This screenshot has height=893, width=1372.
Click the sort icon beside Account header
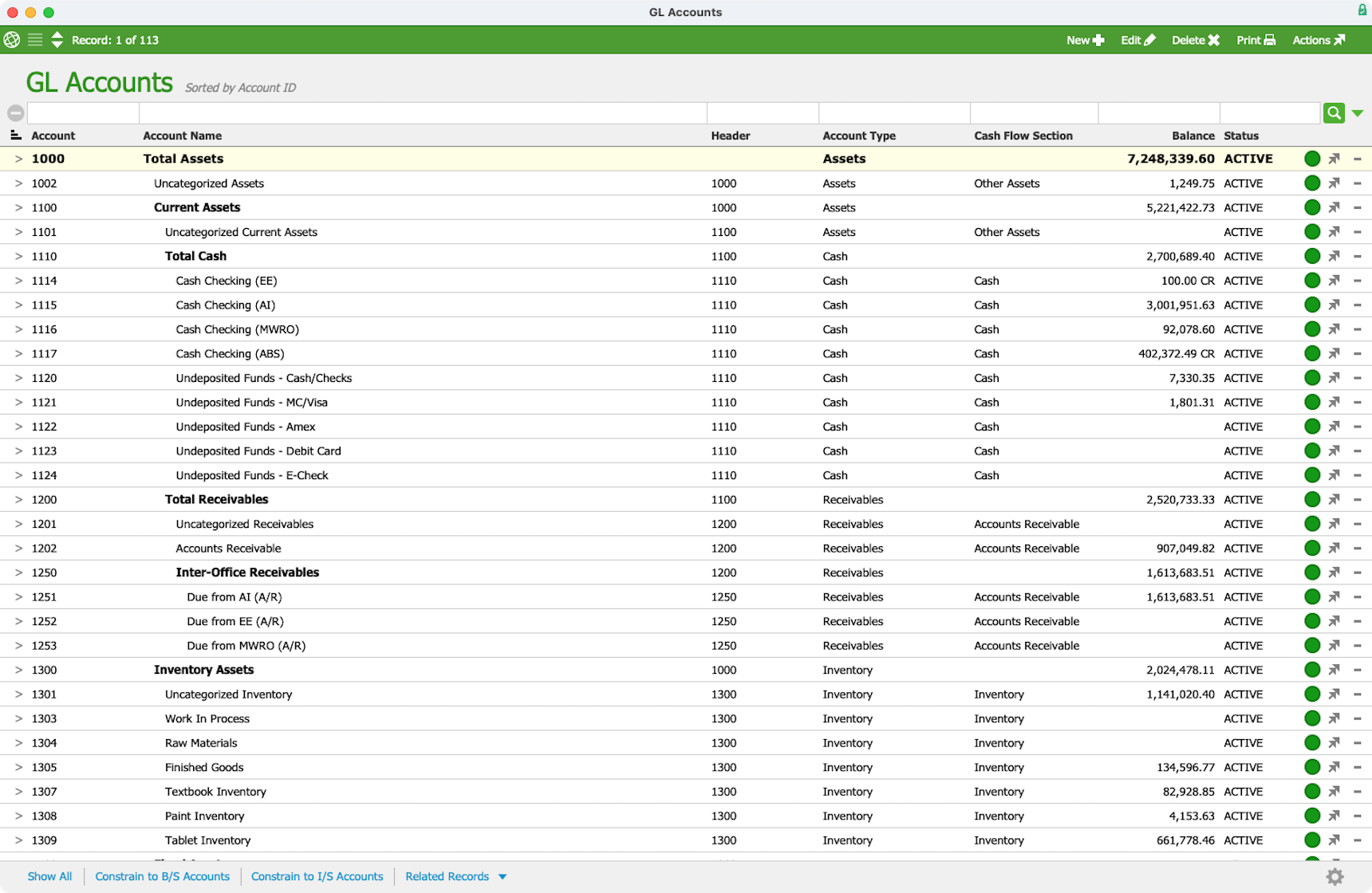tap(15, 136)
